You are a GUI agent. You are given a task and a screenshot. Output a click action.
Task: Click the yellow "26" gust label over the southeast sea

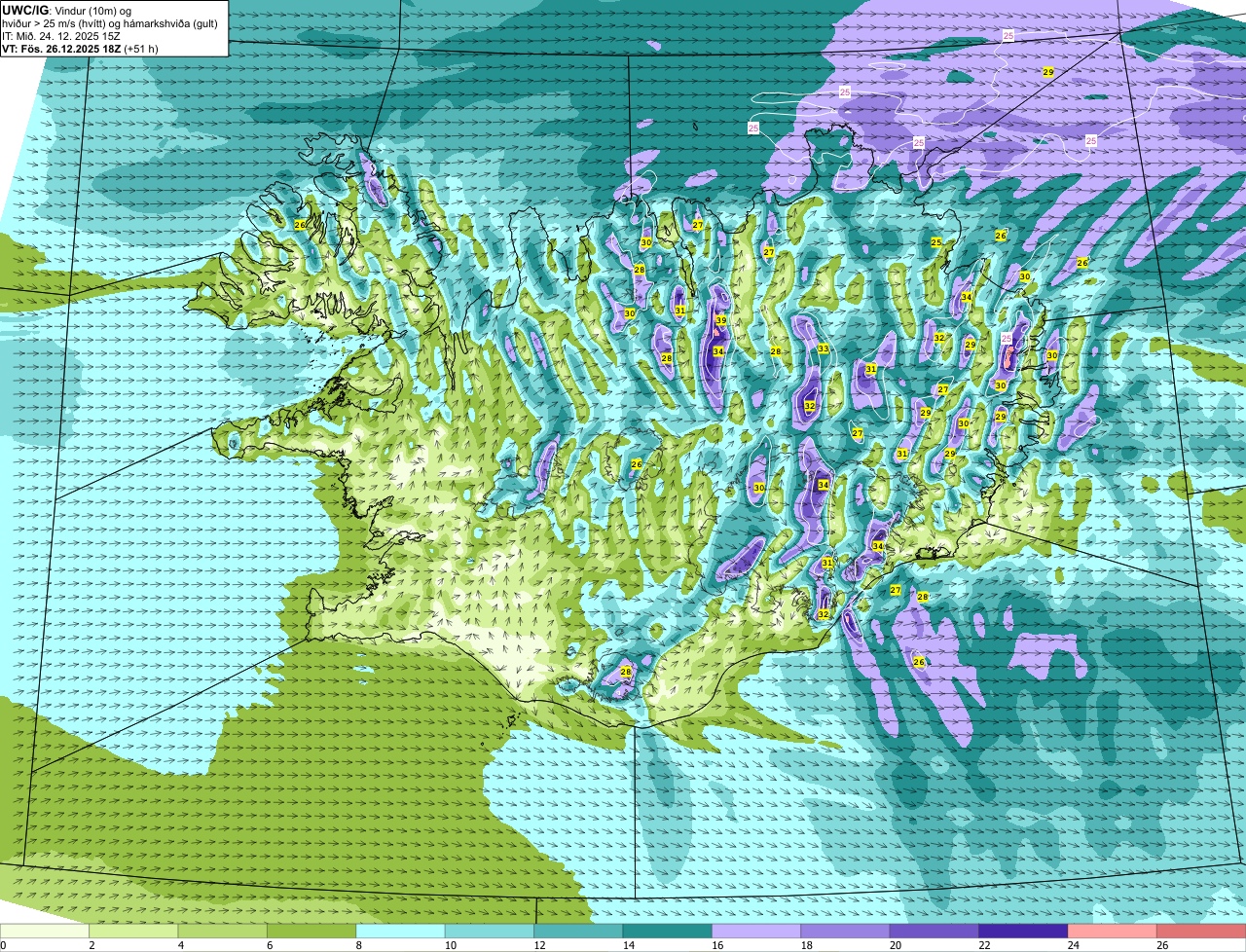click(x=919, y=662)
